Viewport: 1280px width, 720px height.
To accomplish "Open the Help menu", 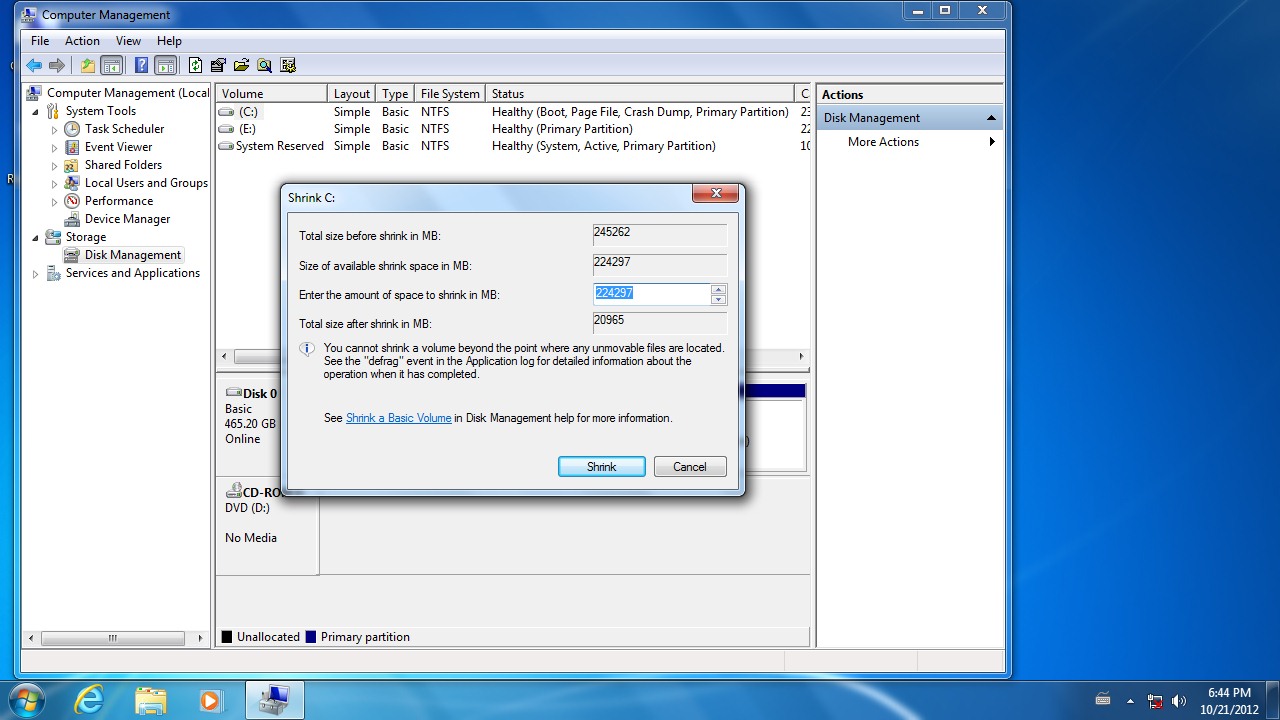I will coord(169,41).
